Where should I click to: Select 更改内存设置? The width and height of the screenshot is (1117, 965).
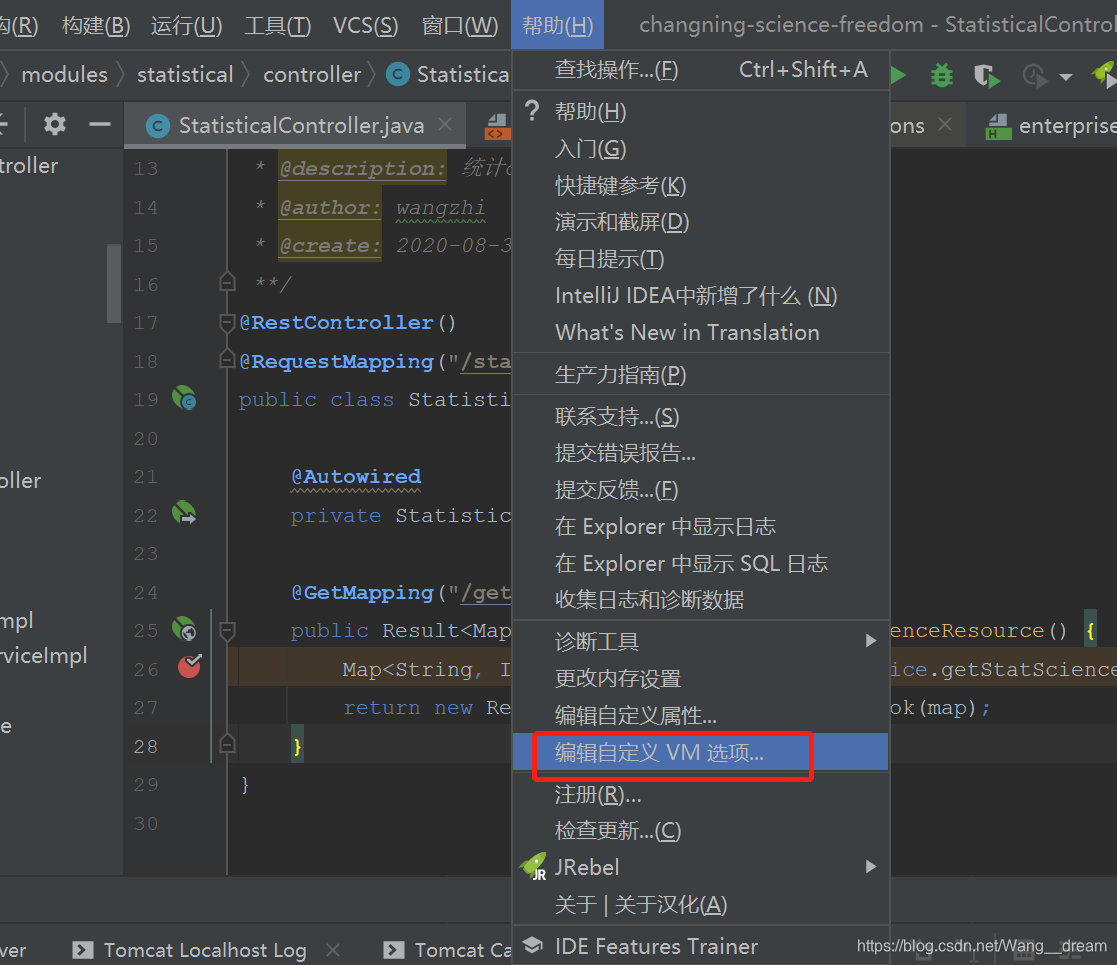pyautogui.click(x=701, y=679)
